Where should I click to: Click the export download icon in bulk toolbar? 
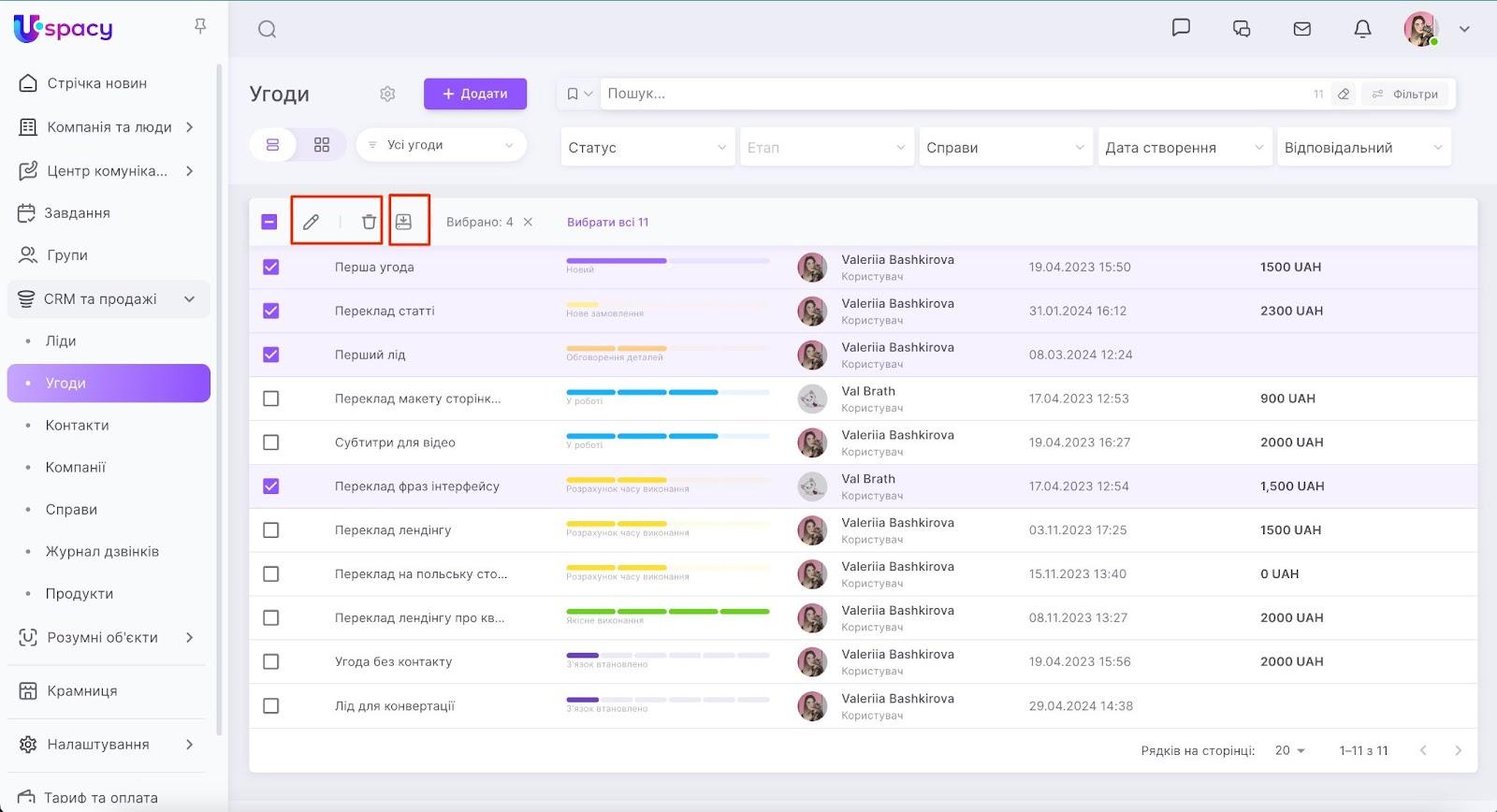click(403, 222)
